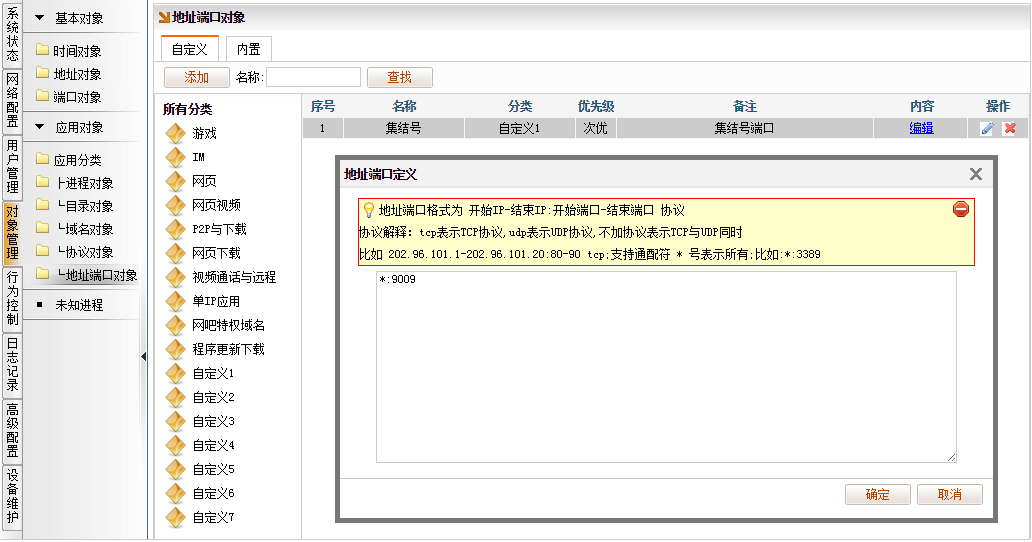The image size is (1032, 542).
Task: Click folder icon beside 域名对象
Action: (43, 228)
